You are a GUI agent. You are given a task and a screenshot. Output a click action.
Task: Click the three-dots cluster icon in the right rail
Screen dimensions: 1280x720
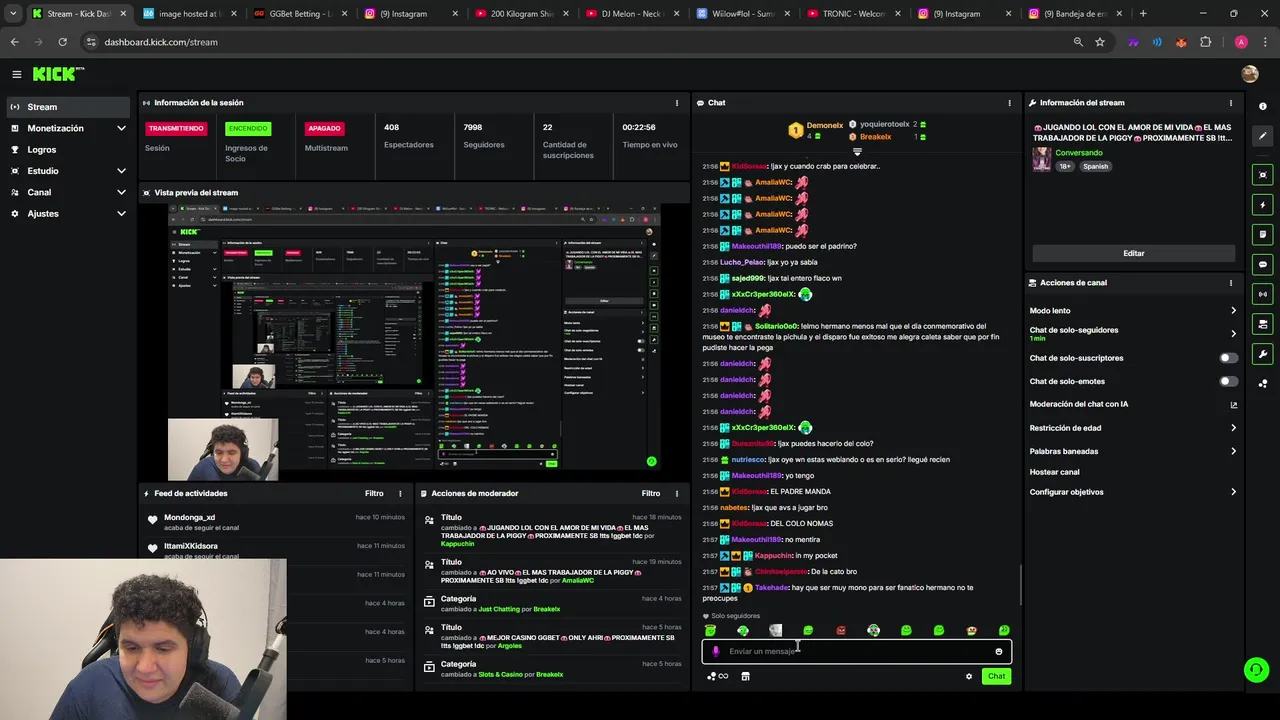1263,383
